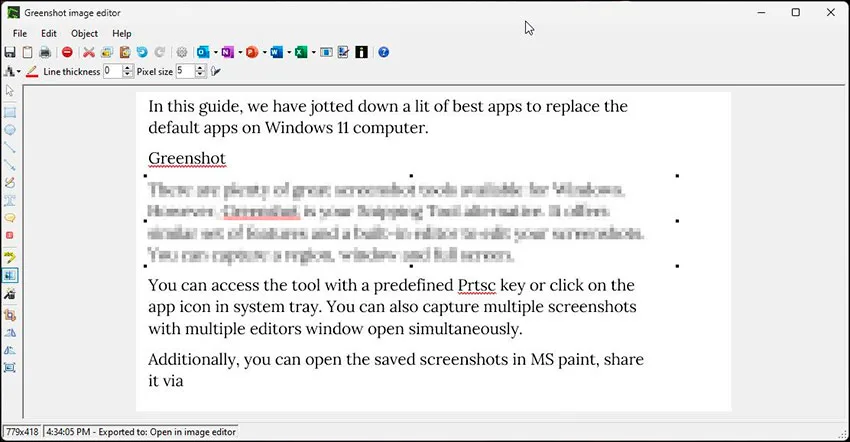
Task: Open the Help menu
Action: click(122, 33)
